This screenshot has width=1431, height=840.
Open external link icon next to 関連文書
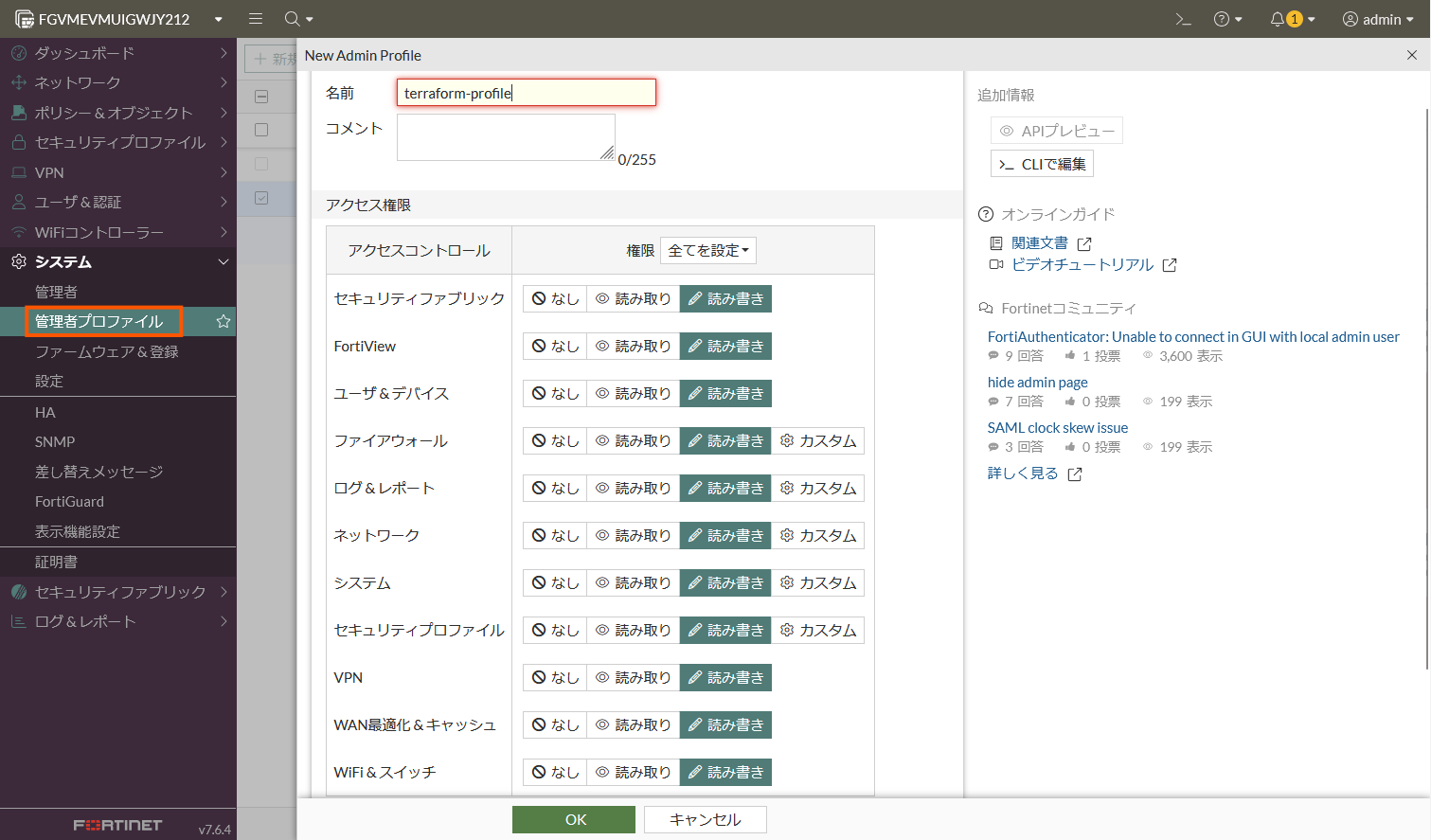(1084, 244)
